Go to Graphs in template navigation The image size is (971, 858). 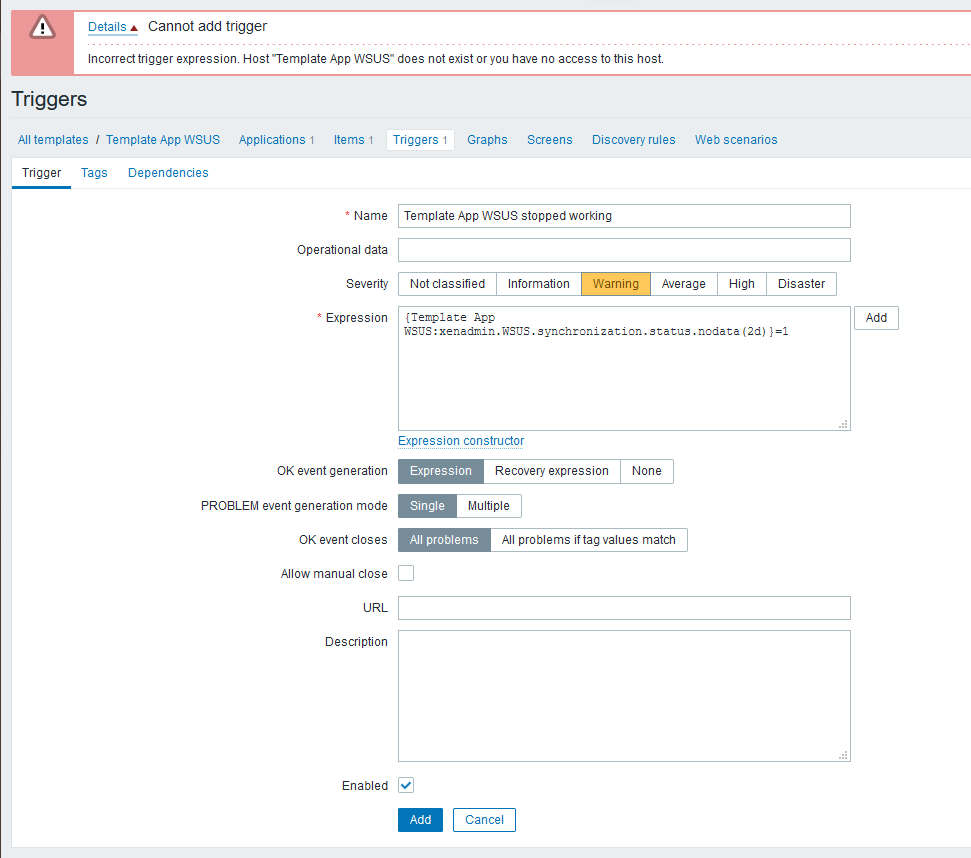point(487,140)
